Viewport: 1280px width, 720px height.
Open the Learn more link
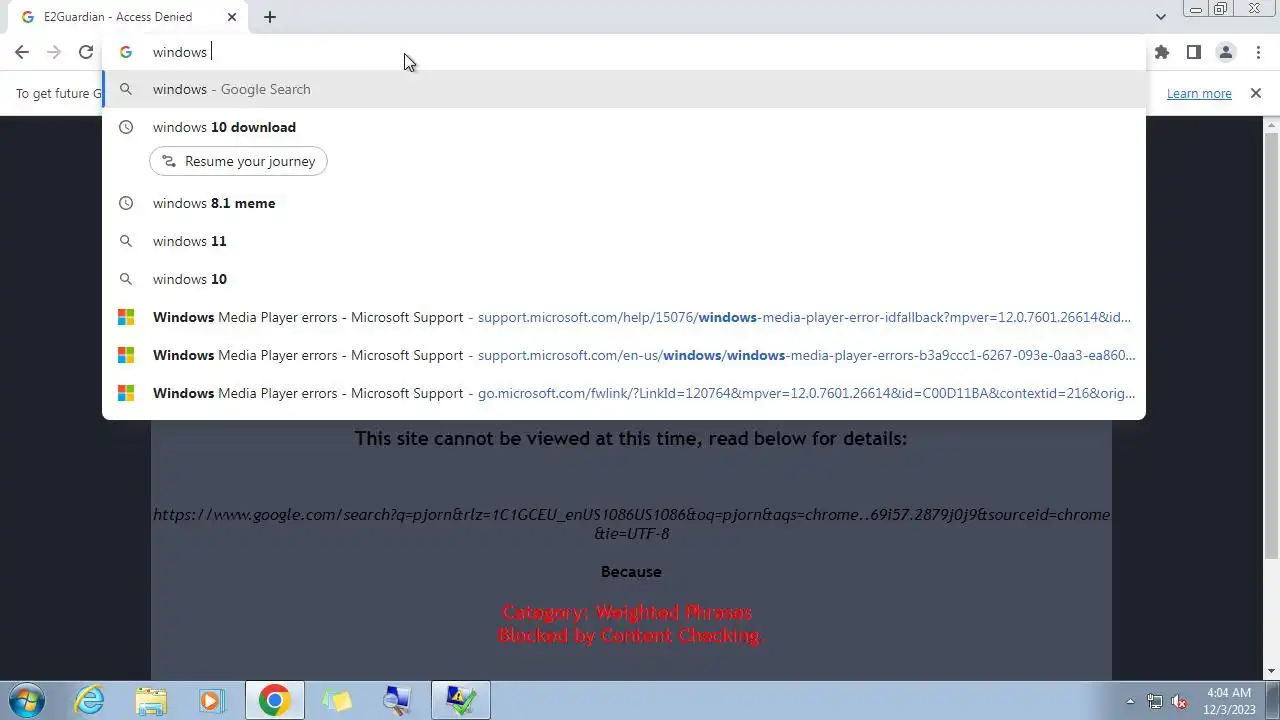click(1199, 93)
